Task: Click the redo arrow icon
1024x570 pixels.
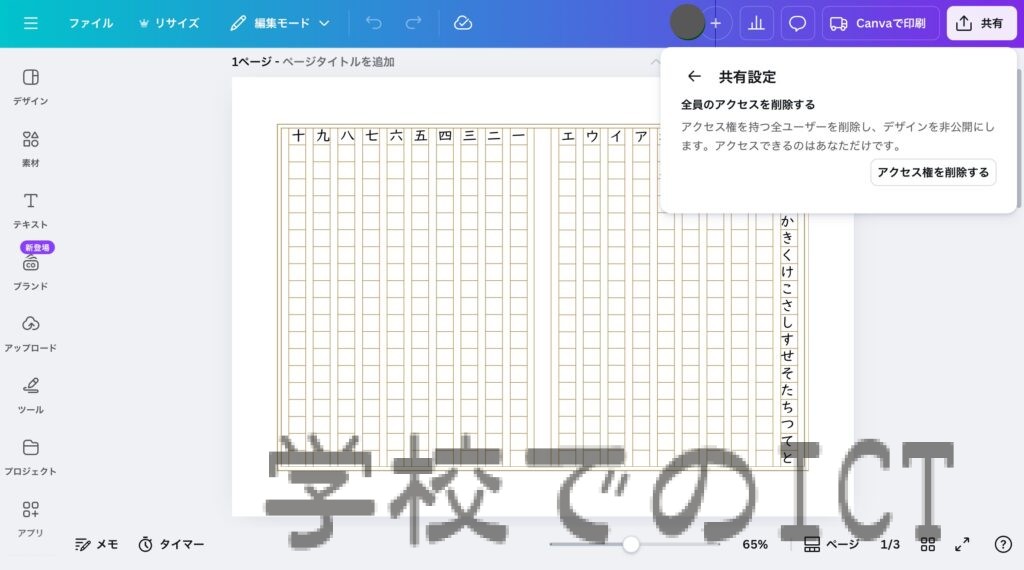Action: click(x=413, y=23)
